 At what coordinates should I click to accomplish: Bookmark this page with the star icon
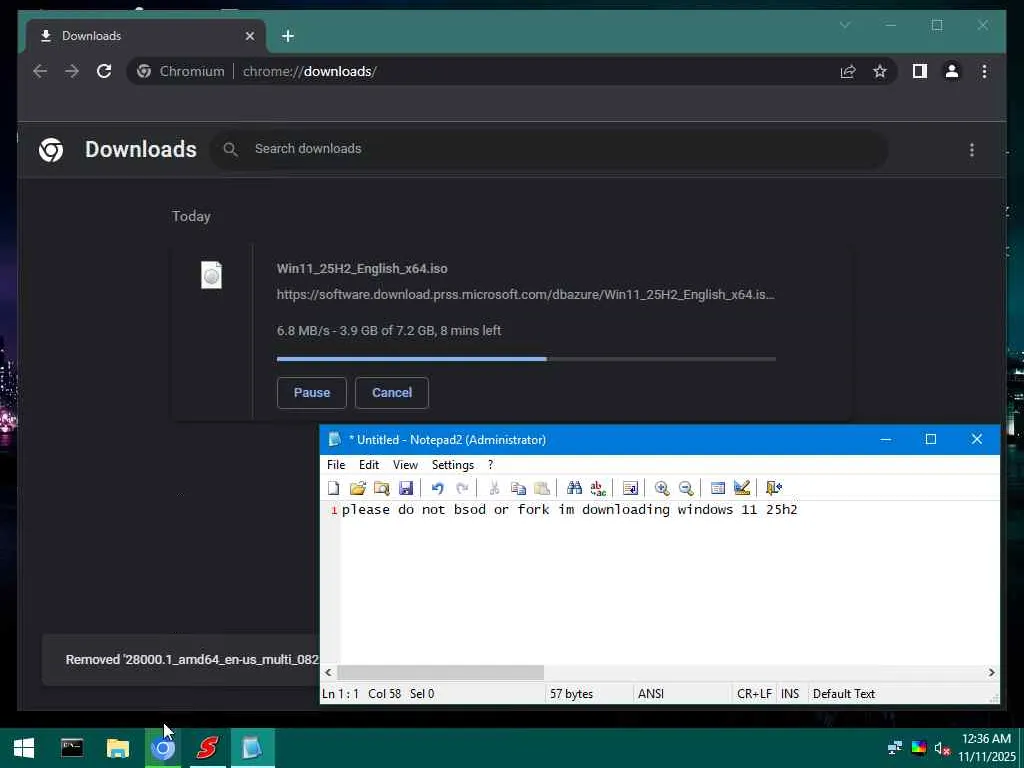tap(880, 71)
